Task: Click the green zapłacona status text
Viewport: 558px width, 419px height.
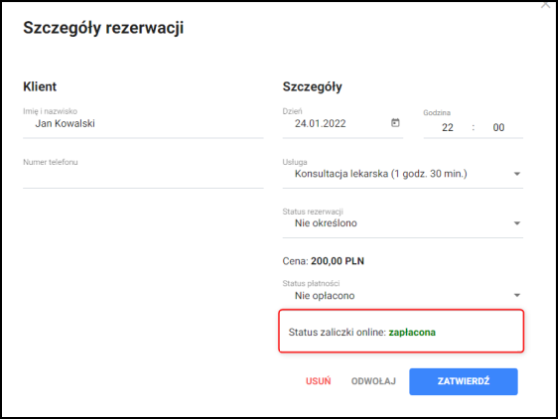Action: 412,332
